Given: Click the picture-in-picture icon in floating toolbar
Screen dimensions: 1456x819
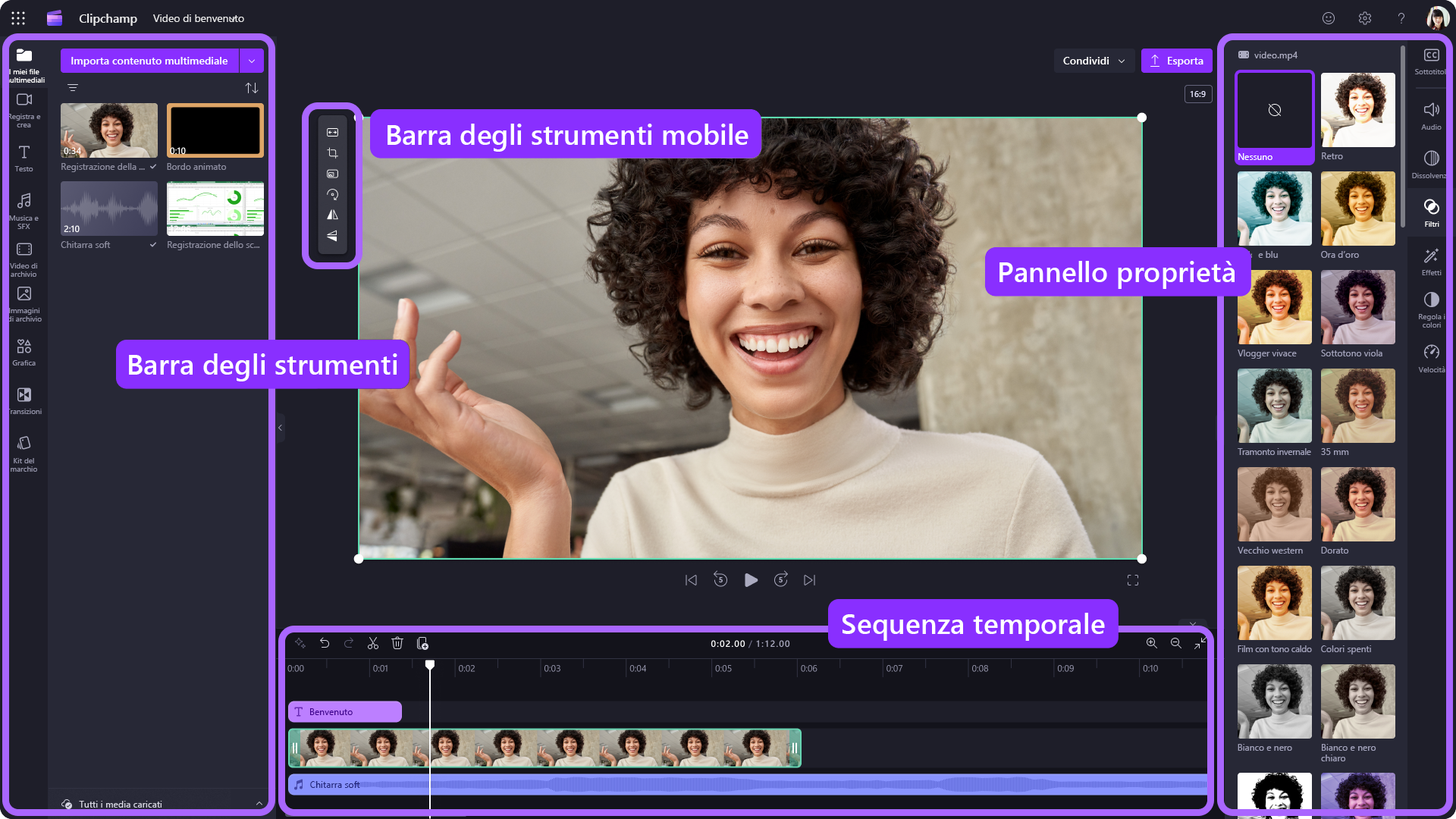Looking at the screenshot, I should tap(332, 174).
